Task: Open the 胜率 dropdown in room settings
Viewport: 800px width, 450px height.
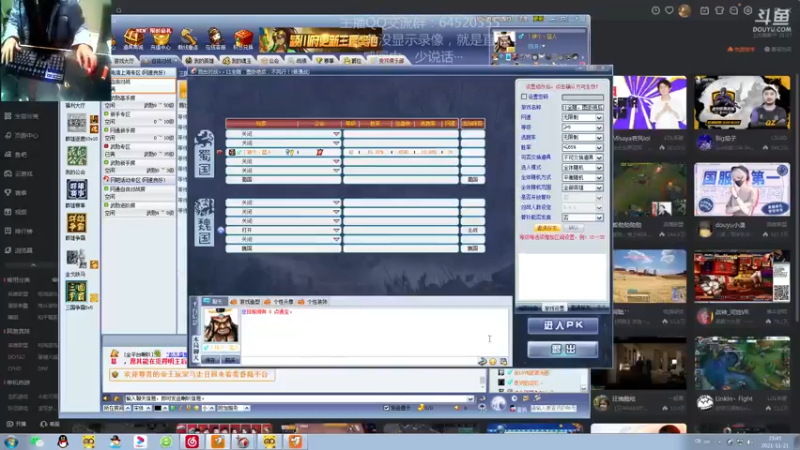Action: click(583, 147)
